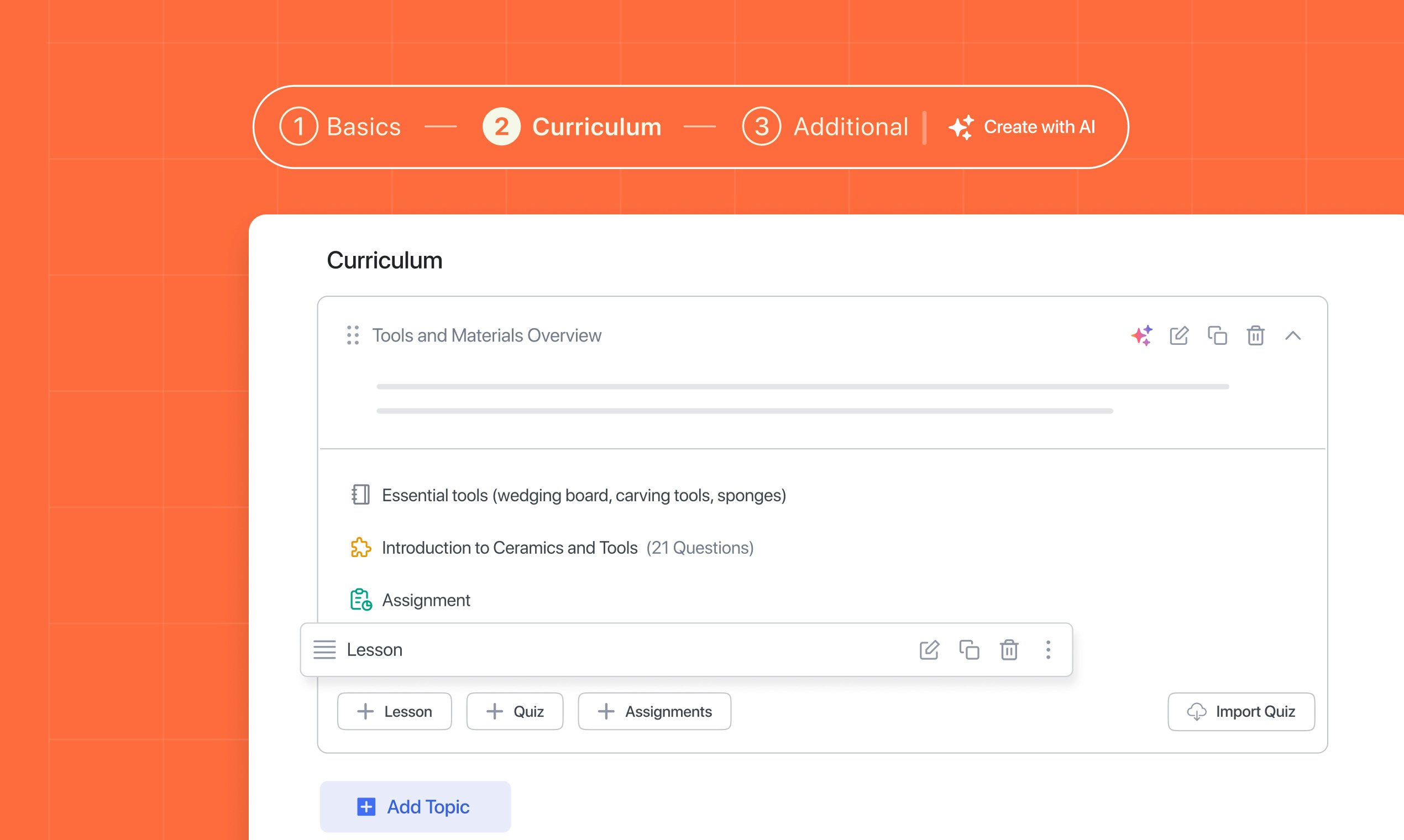Image resolution: width=1404 pixels, height=840 pixels.
Task: Duplicate the Lesson row item
Action: (969, 650)
